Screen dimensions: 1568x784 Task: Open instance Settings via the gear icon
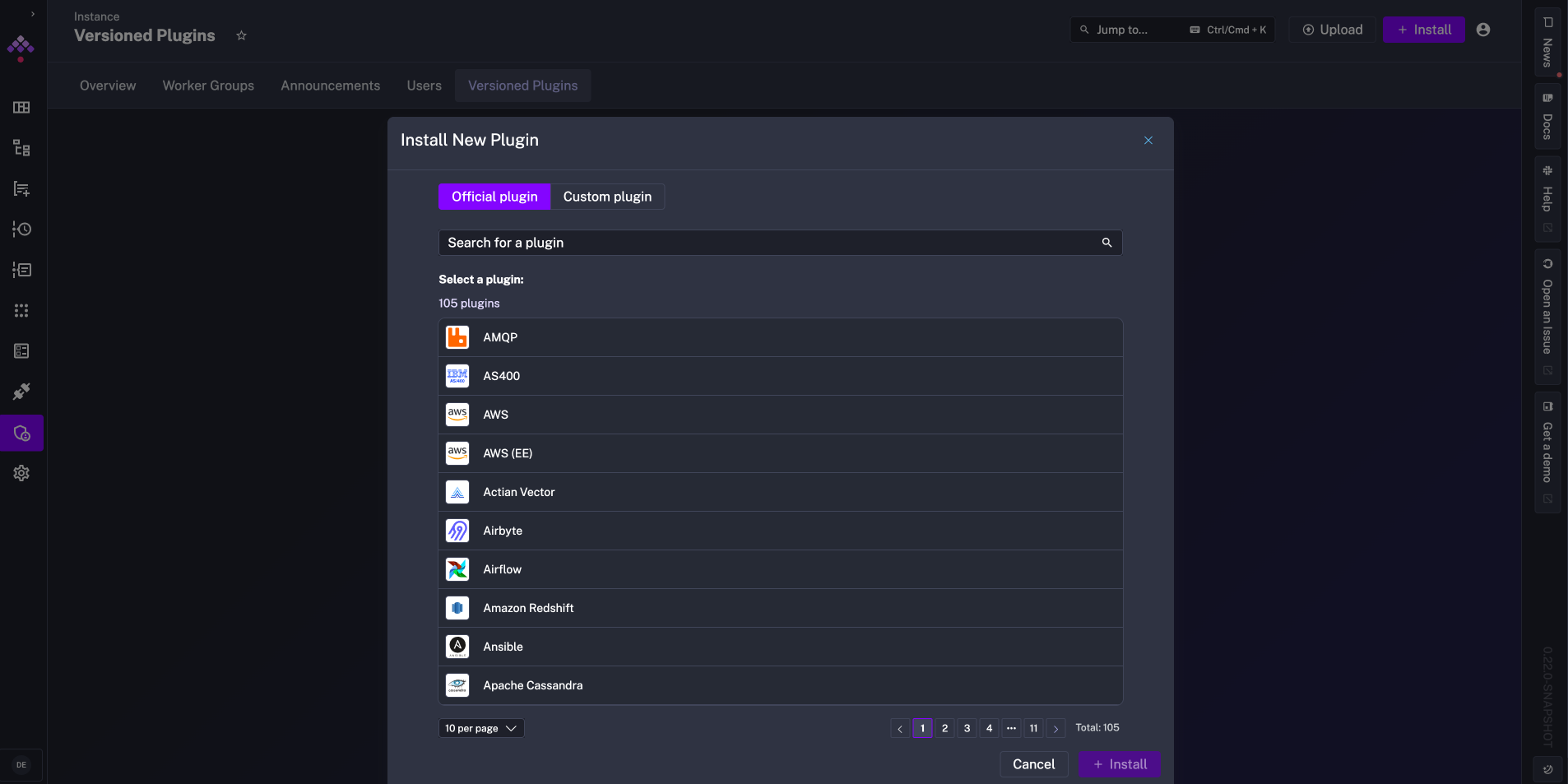point(22,473)
